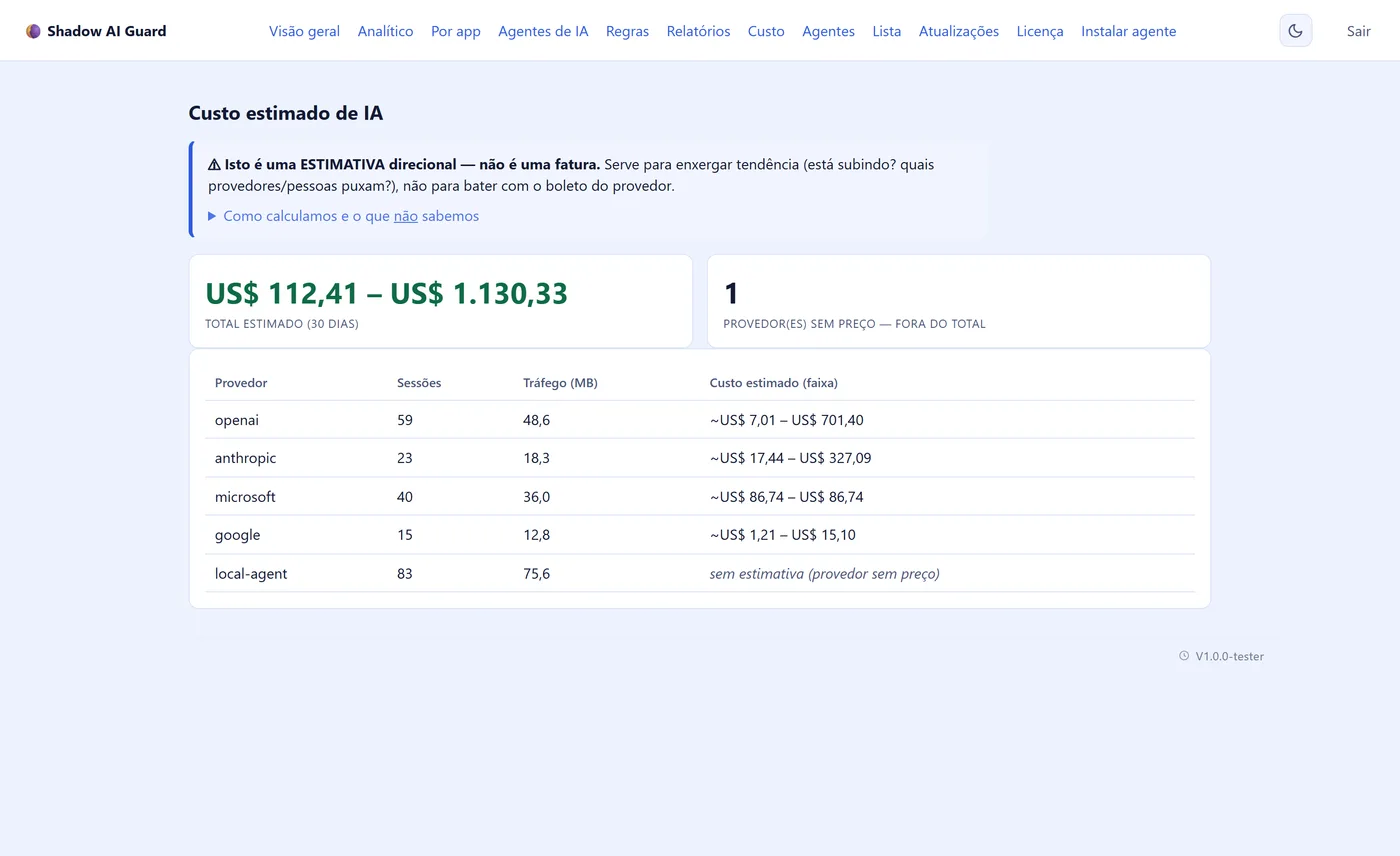Click the Shadow AI Guard logo icon
Screen dimensions: 1400x856
click(x=33, y=31)
